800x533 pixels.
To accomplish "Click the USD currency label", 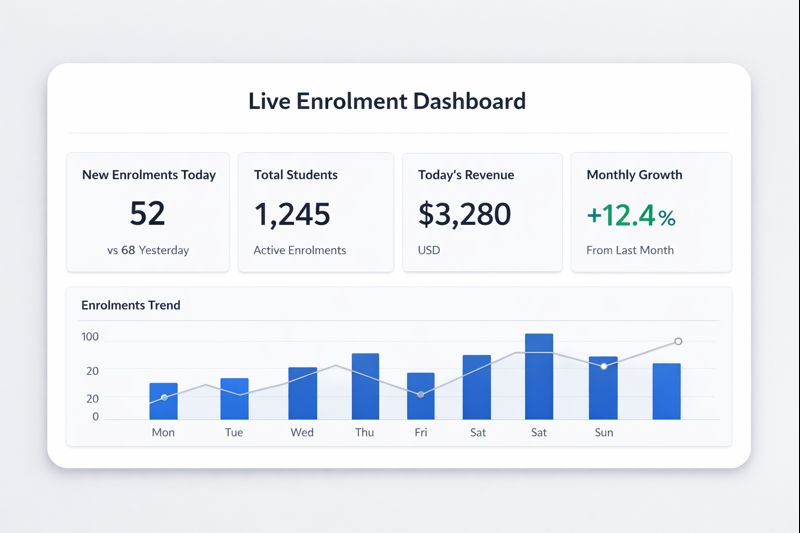I will (430, 250).
